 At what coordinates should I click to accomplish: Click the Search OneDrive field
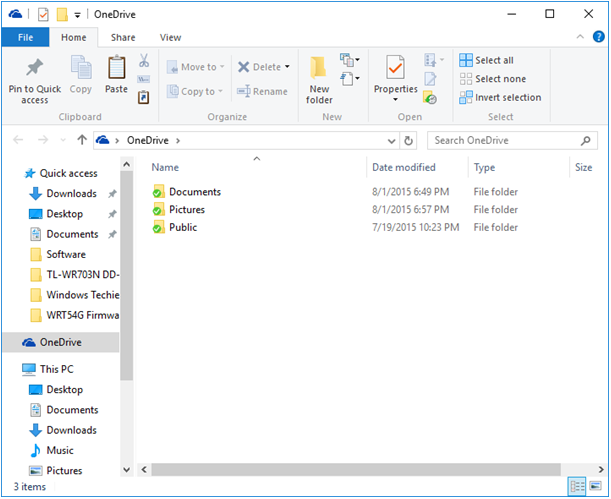coord(512,141)
